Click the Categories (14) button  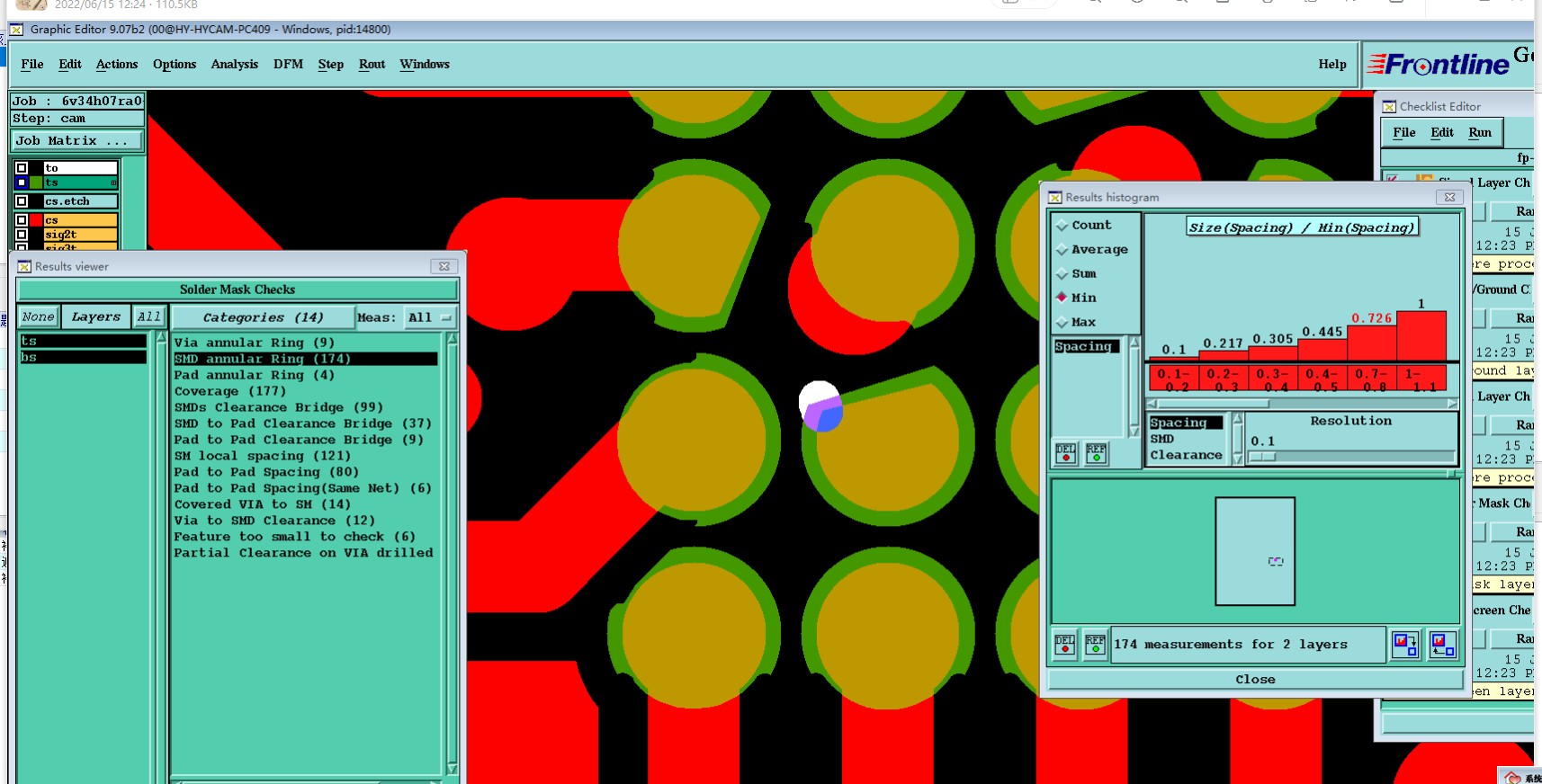pos(263,317)
